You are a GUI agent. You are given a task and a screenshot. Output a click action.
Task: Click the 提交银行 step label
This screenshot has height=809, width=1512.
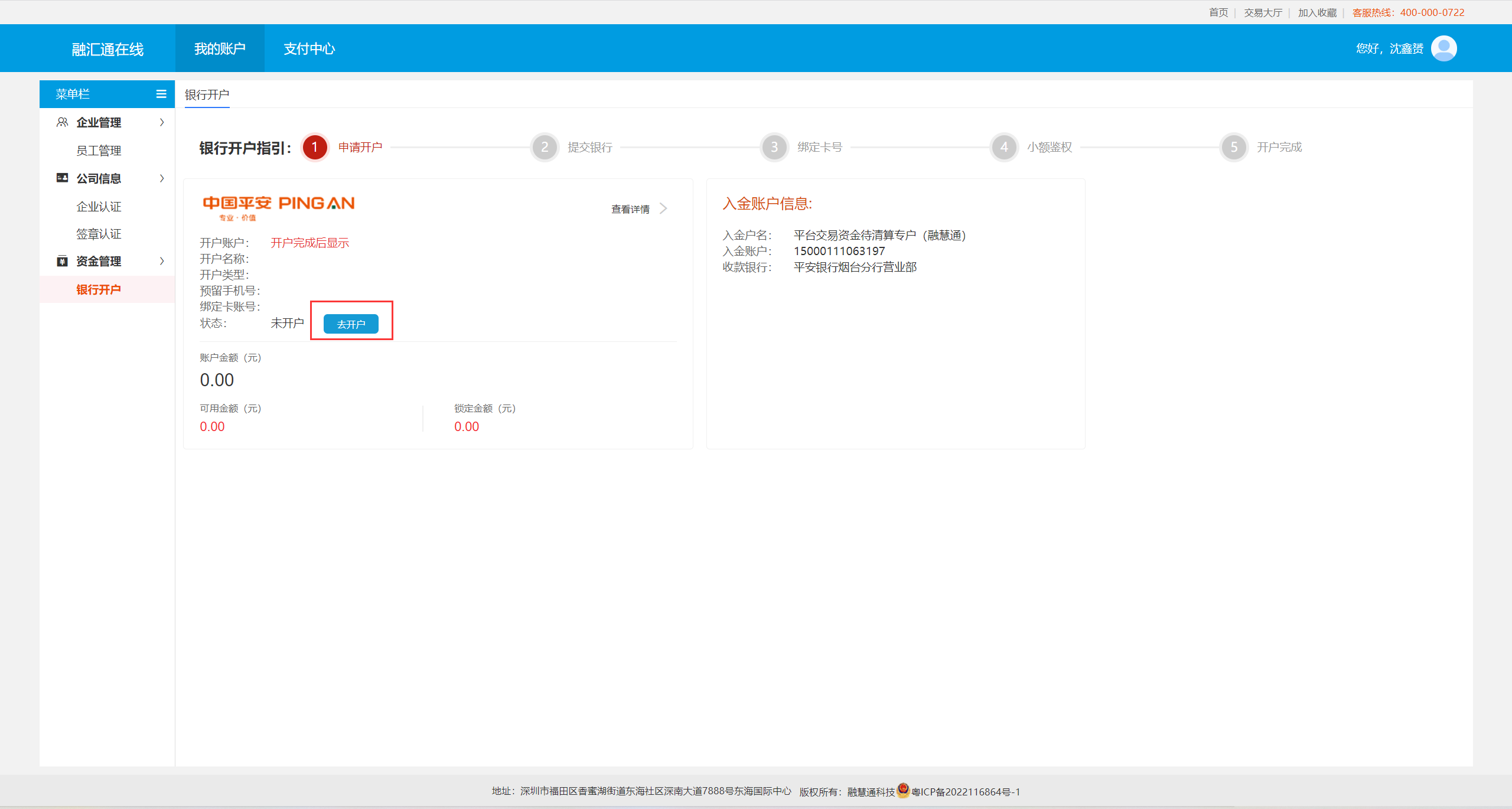pyautogui.click(x=590, y=147)
